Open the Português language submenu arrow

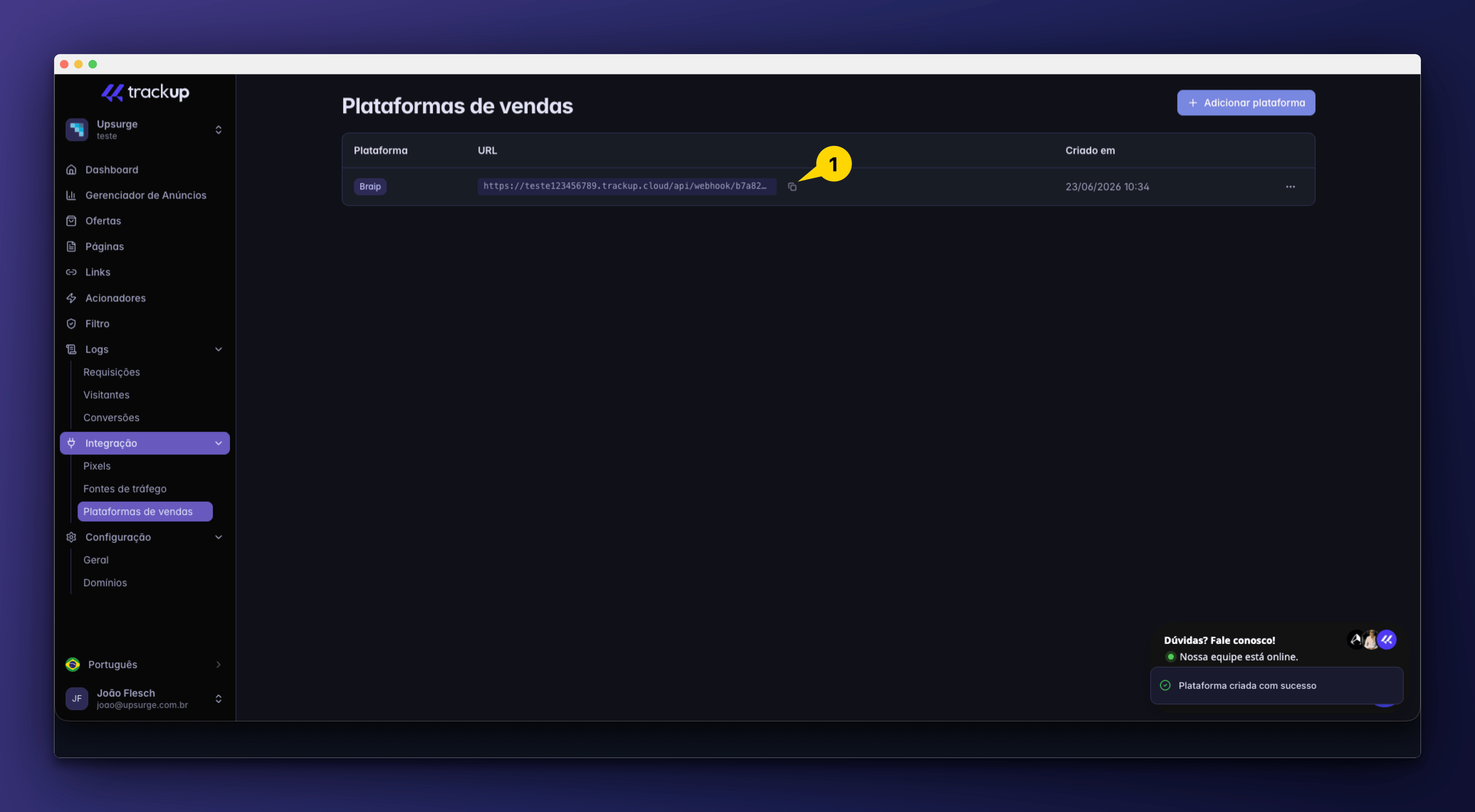(x=218, y=664)
